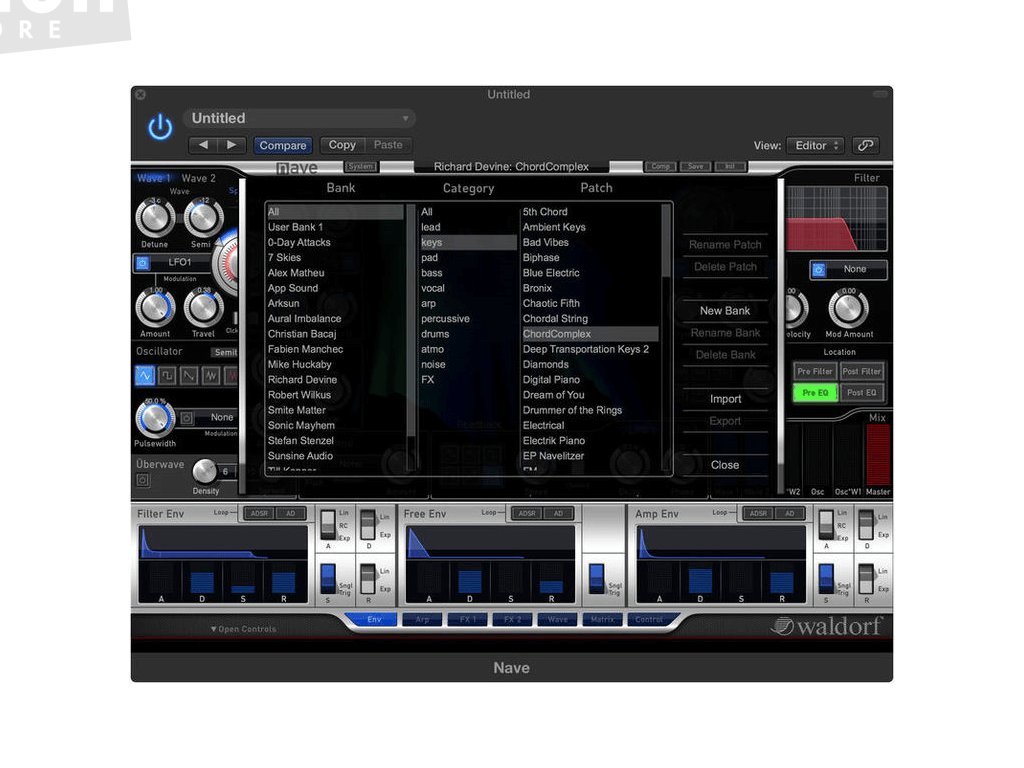Close the patch browser
The width and height of the screenshot is (1024, 768).
point(725,465)
